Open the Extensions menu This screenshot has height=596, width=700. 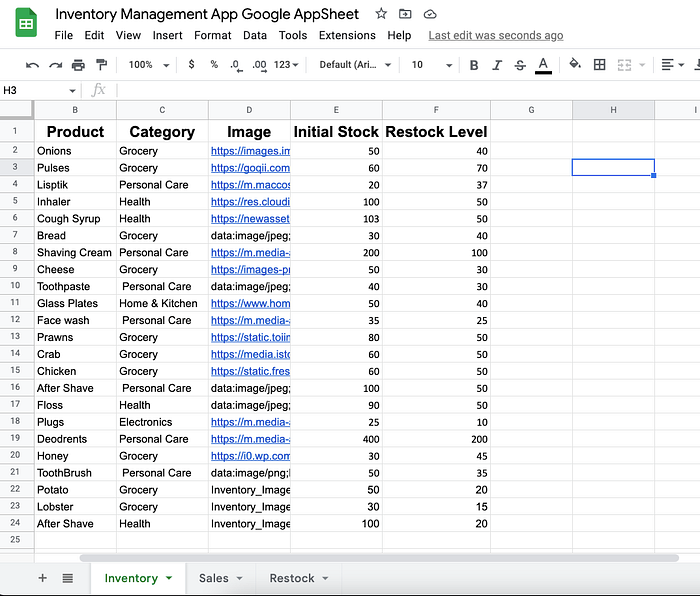[x=347, y=35]
